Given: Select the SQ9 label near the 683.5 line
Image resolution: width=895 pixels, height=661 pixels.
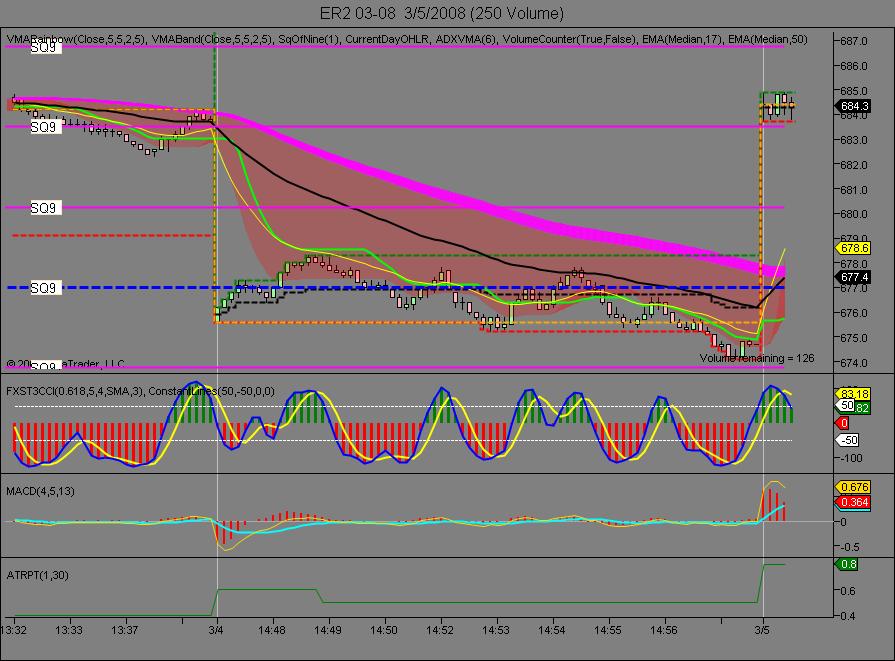Looking at the screenshot, I should click(45, 127).
